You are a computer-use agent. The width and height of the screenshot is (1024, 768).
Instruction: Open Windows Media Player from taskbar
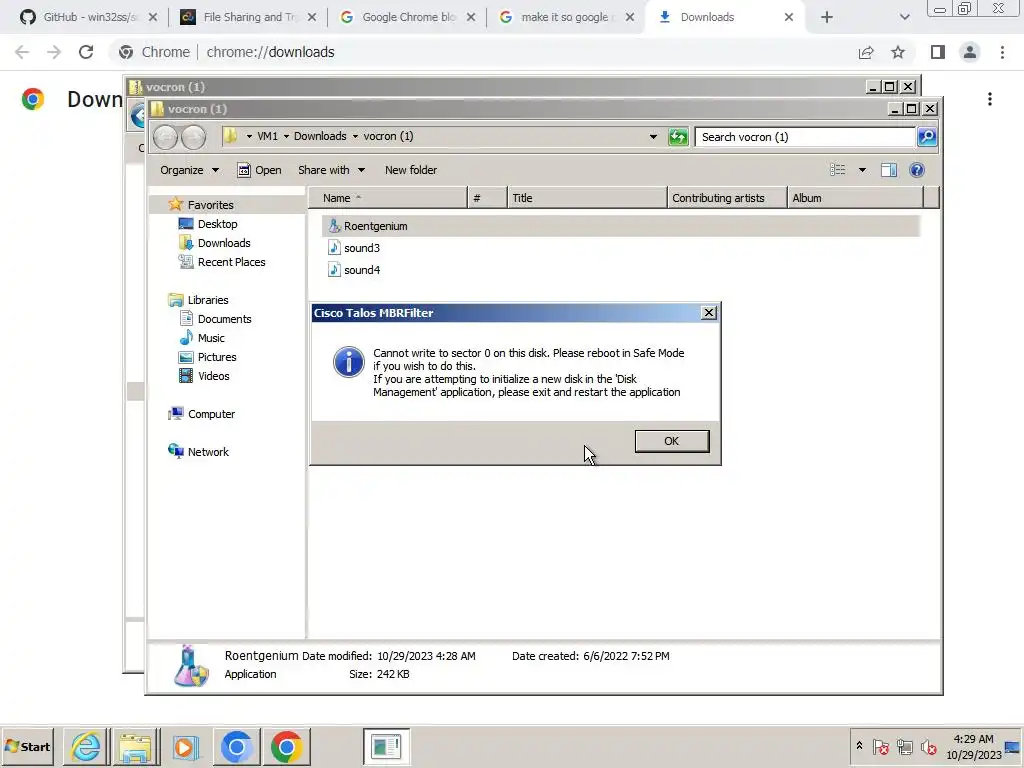(185, 746)
